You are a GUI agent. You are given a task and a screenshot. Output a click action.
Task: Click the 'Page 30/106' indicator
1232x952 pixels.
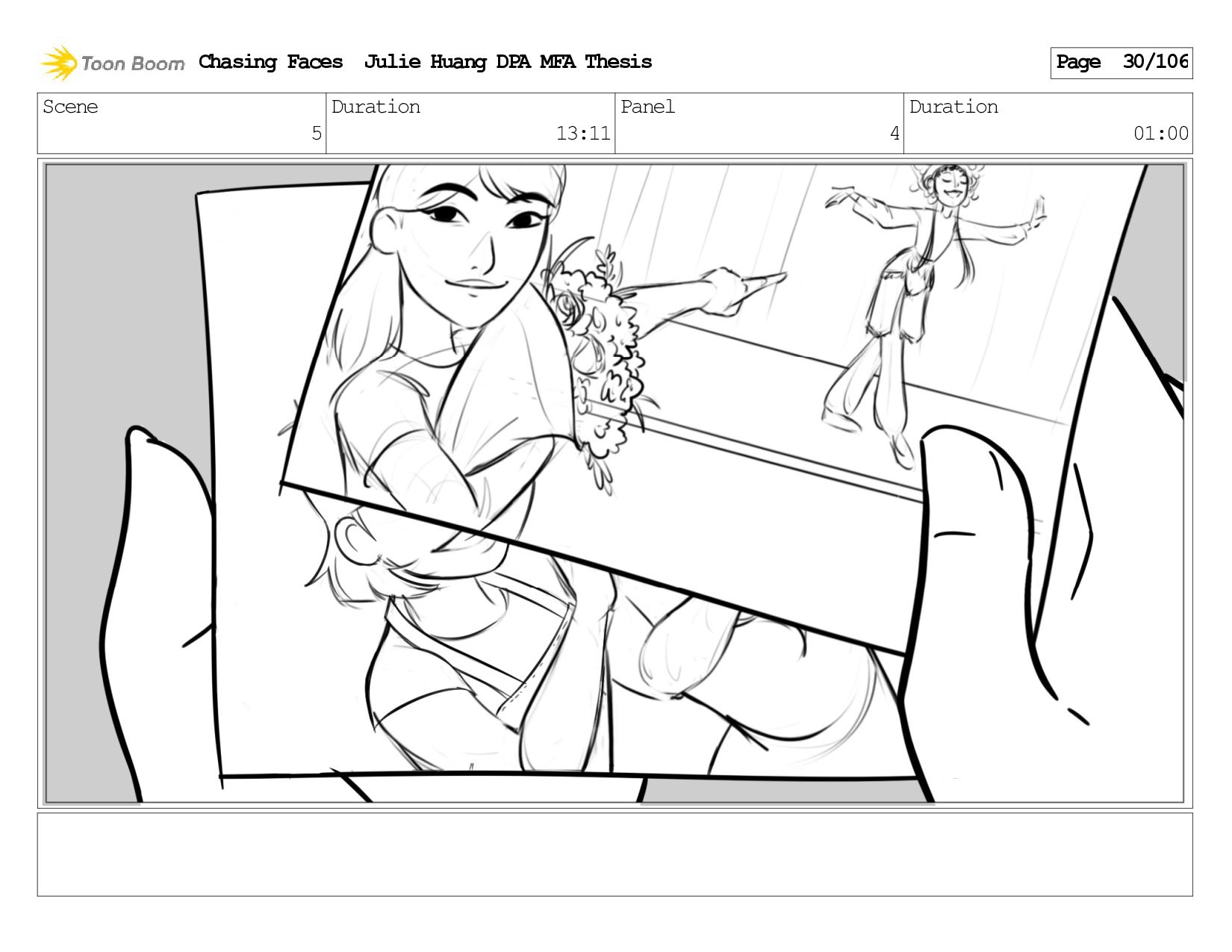[1121, 63]
